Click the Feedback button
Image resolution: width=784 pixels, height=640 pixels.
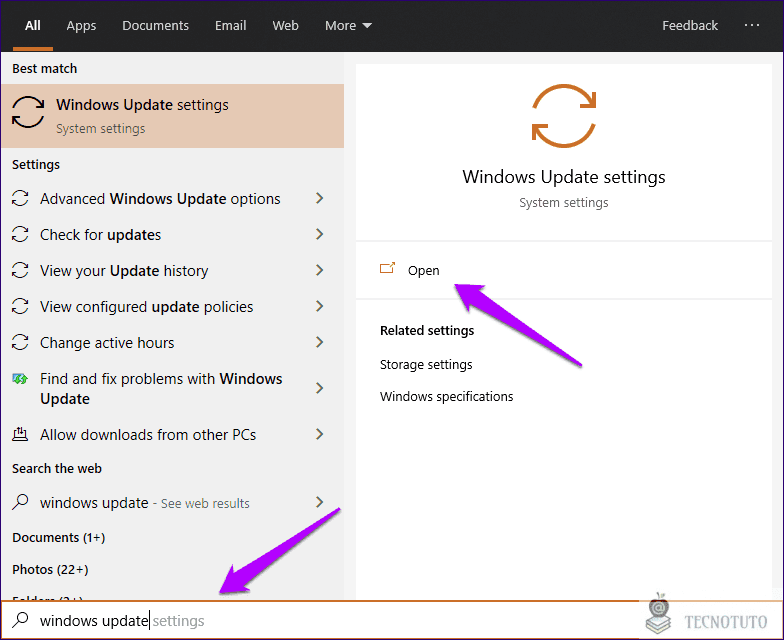pyautogui.click(x=690, y=26)
